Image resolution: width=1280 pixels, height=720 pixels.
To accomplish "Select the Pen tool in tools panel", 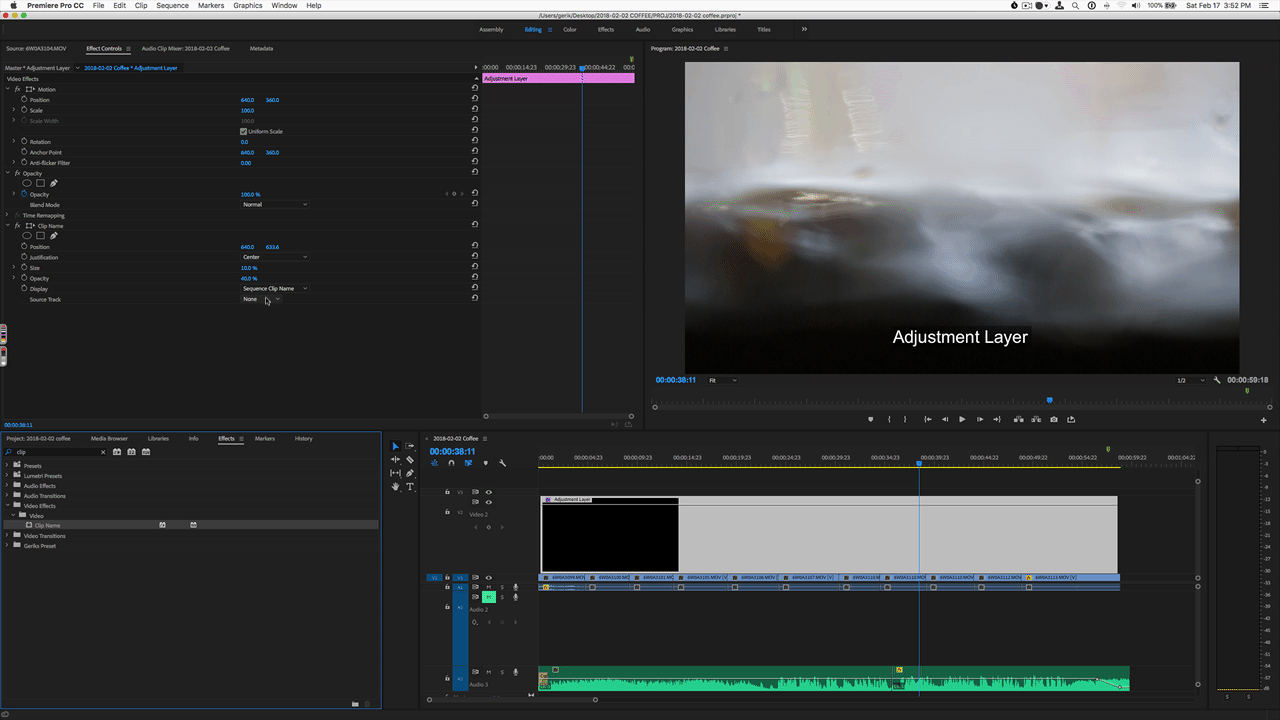I will 410,473.
